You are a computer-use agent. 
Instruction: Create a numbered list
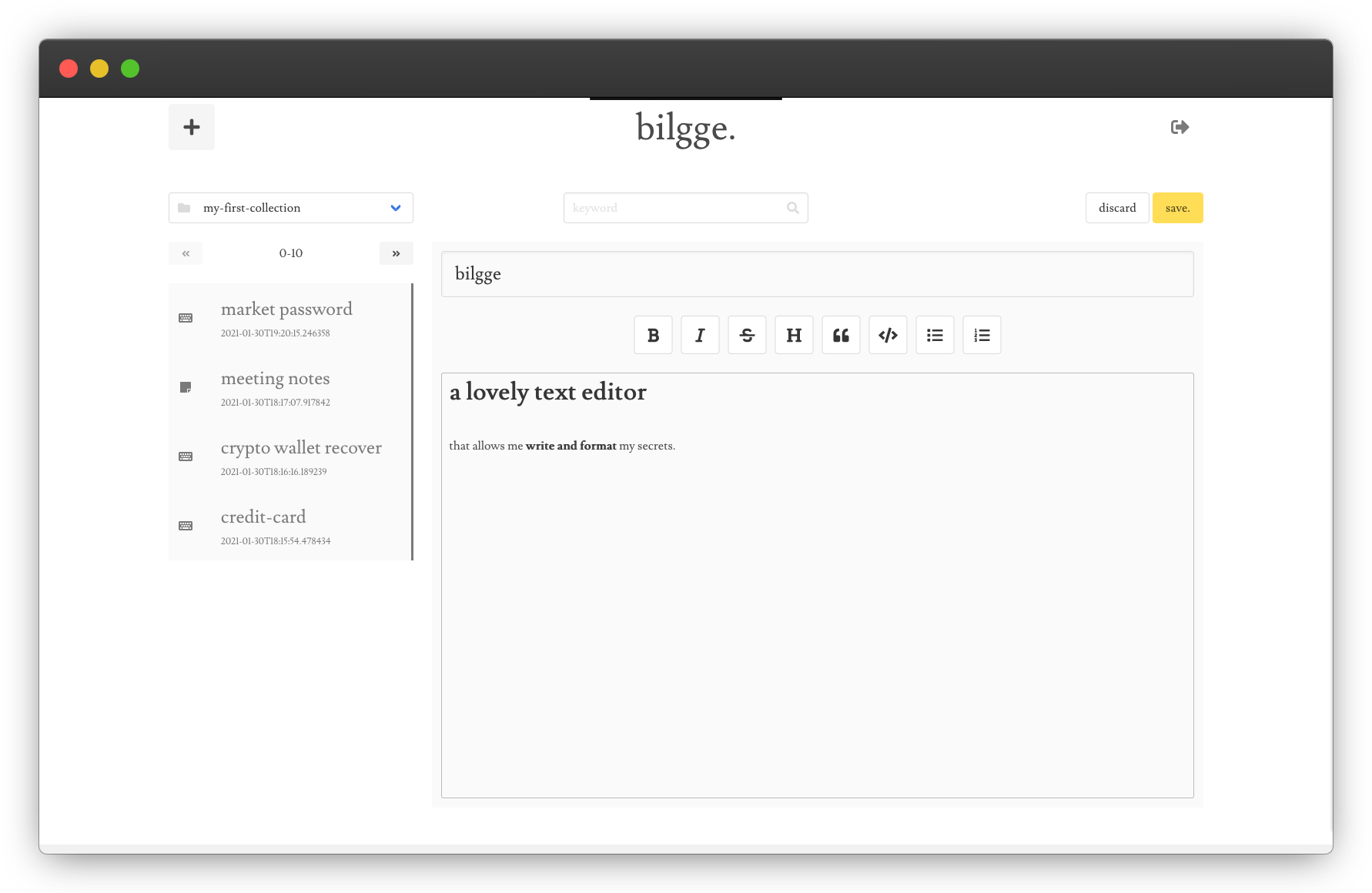tap(982, 335)
